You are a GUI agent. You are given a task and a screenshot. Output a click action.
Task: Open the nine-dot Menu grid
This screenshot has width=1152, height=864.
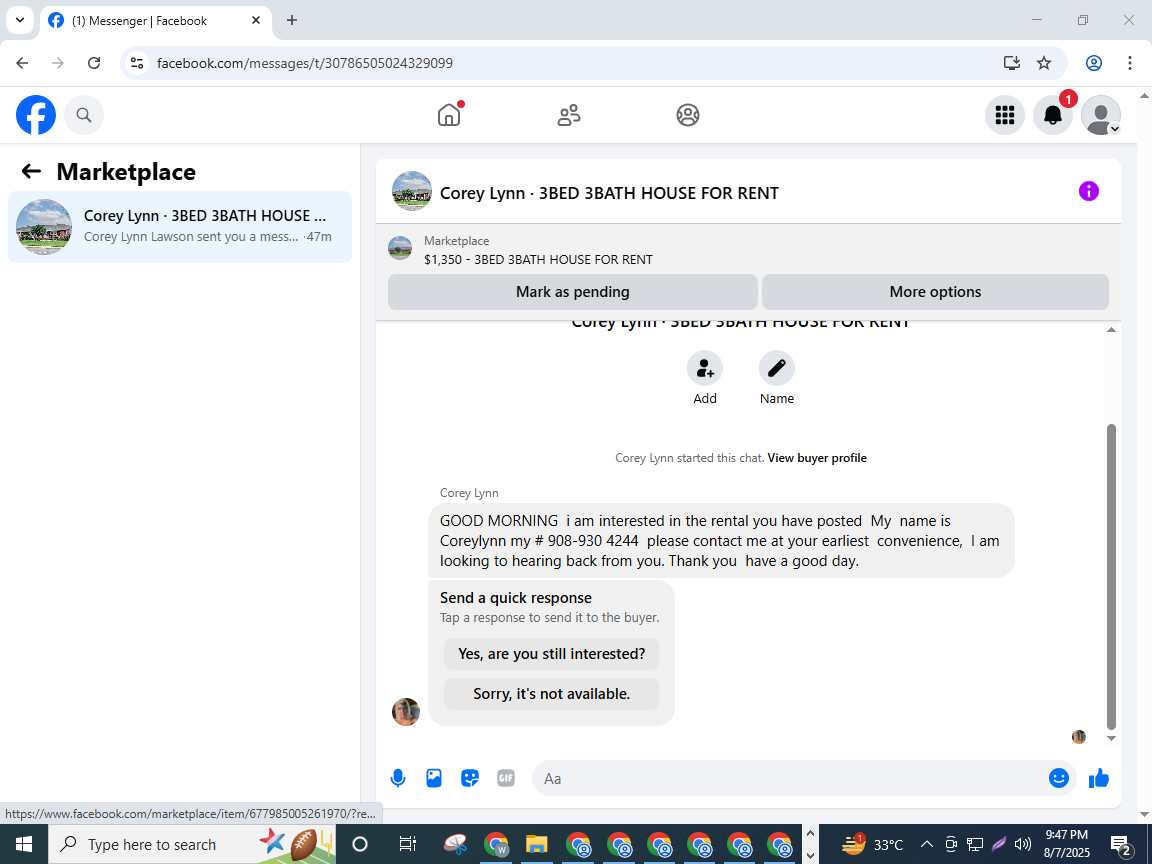point(1004,115)
